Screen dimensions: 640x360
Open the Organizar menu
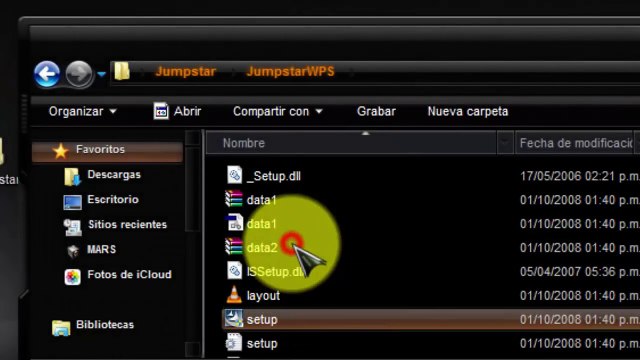coord(82,111)
